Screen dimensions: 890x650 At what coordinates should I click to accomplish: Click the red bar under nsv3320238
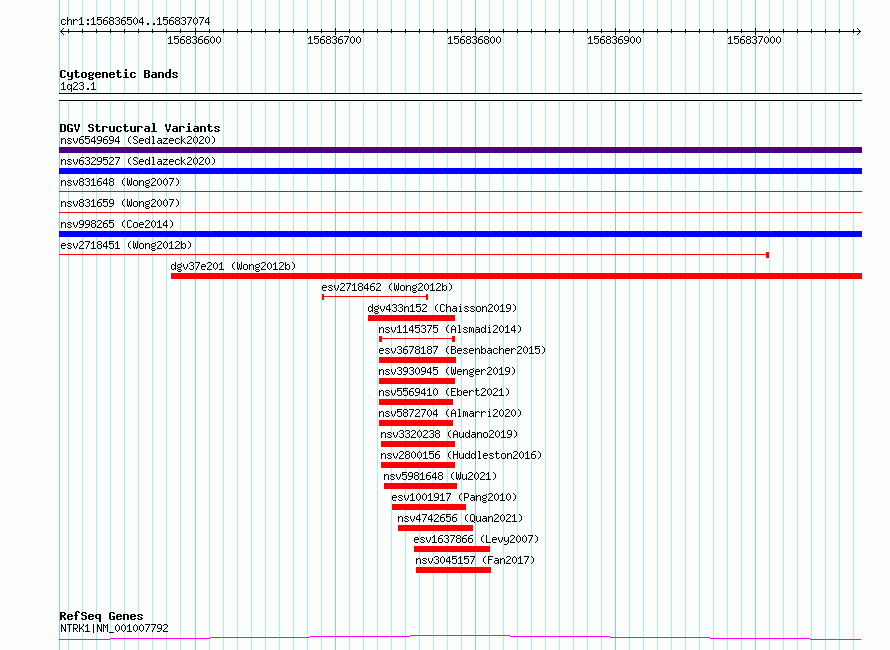418,444
